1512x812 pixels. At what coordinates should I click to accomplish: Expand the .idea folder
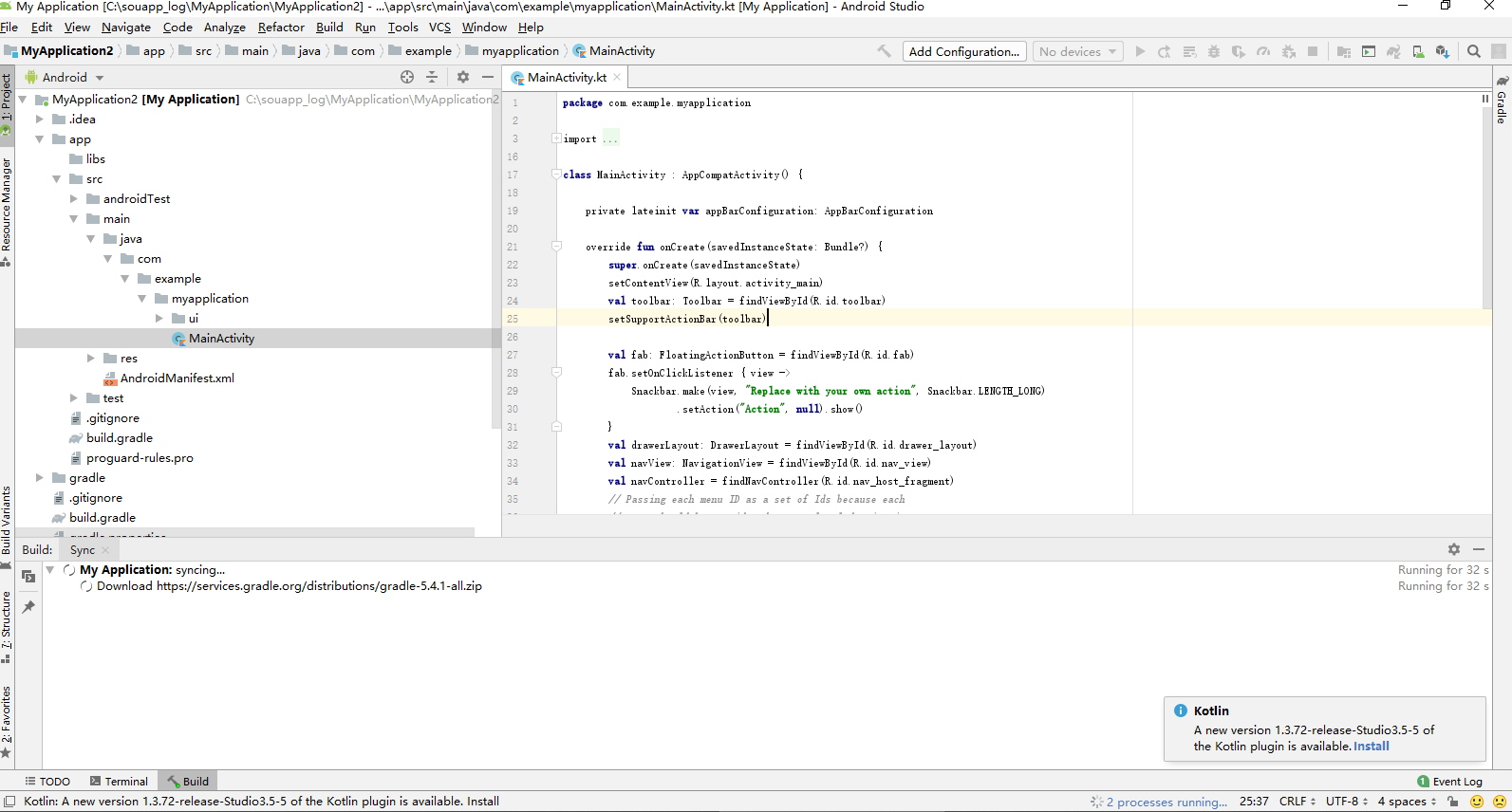tap(40, 119)
